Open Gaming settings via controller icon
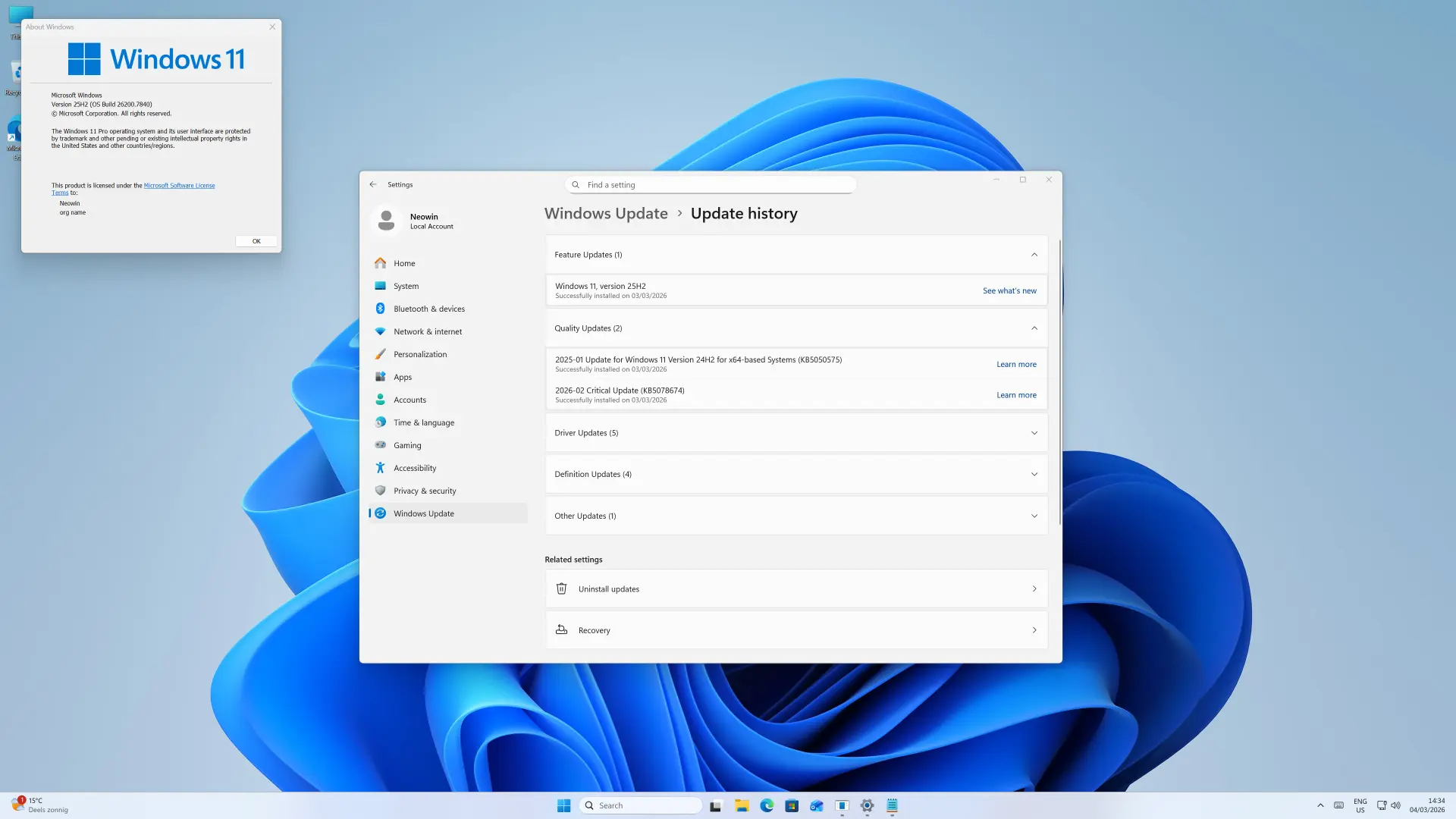Image resolution: width=1456 pixels, height=819 pixels. (380, 445)
